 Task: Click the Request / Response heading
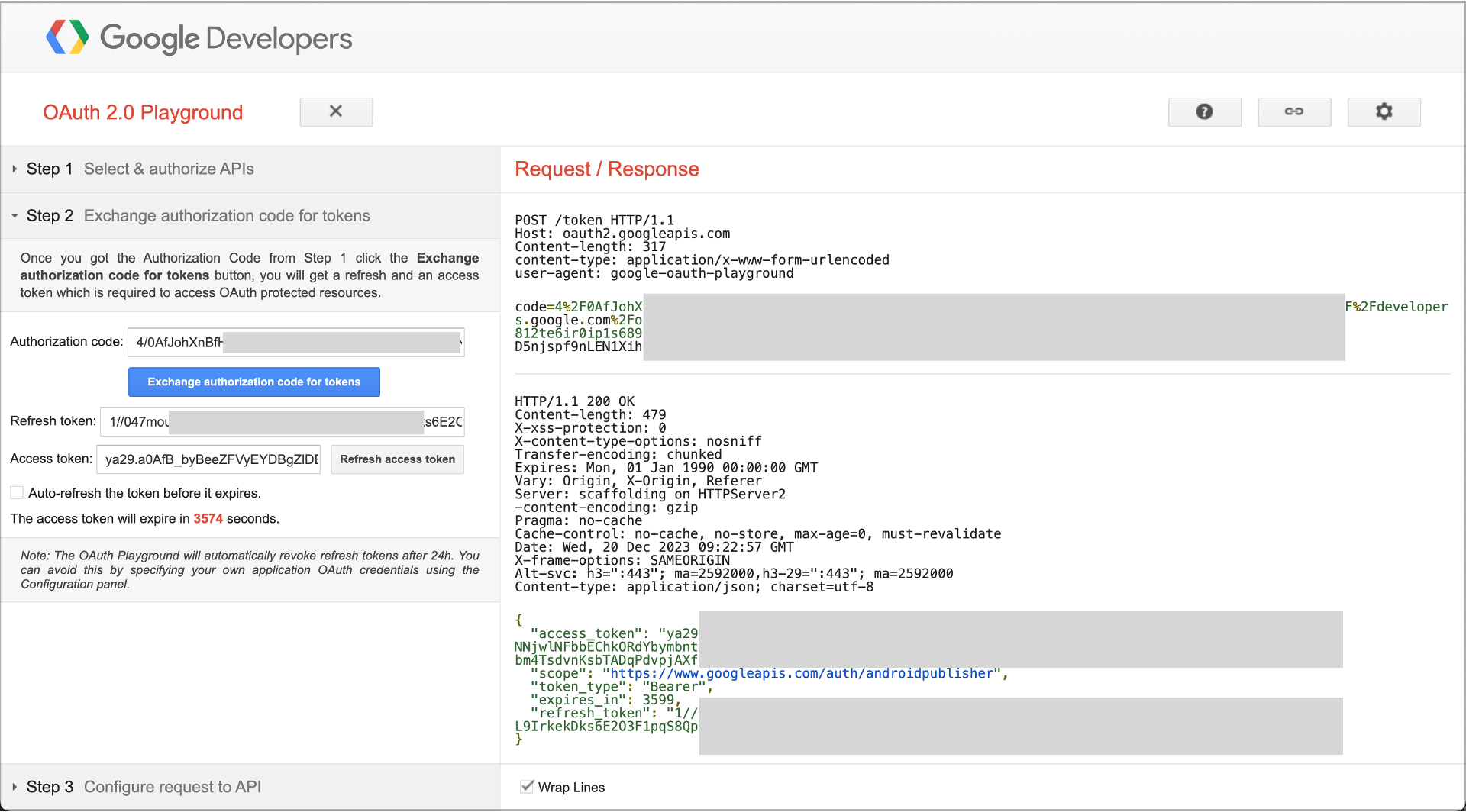[x=607, y=169]
